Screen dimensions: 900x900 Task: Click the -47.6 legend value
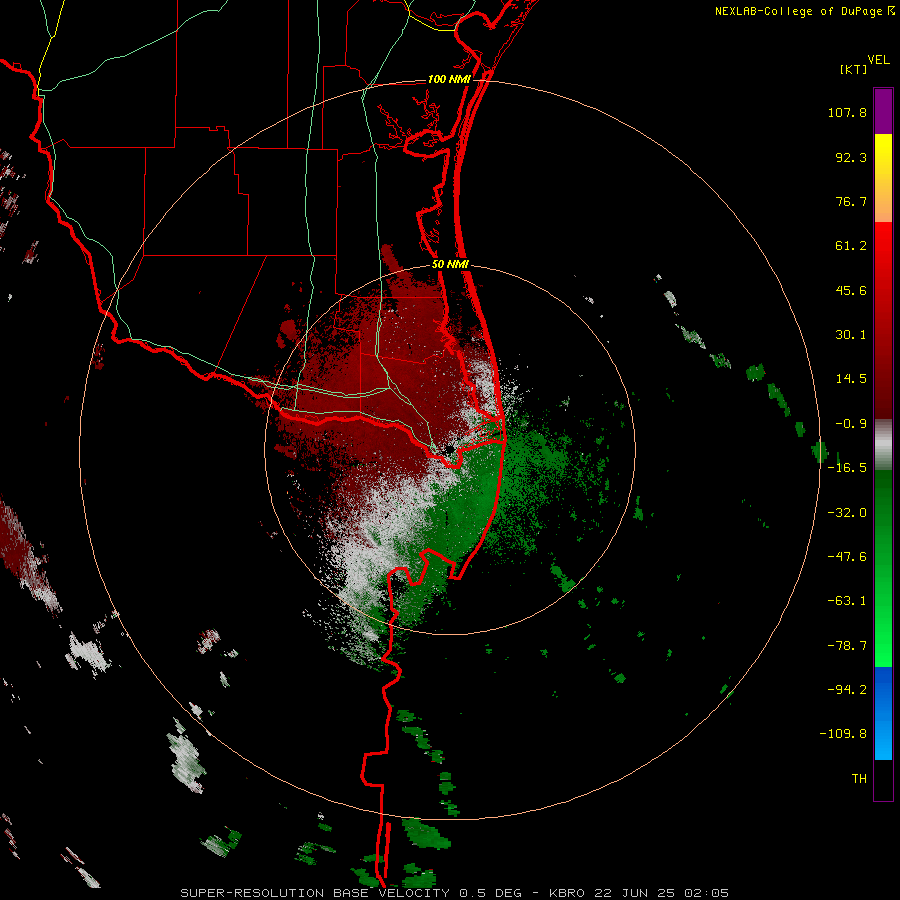(847, 557)
